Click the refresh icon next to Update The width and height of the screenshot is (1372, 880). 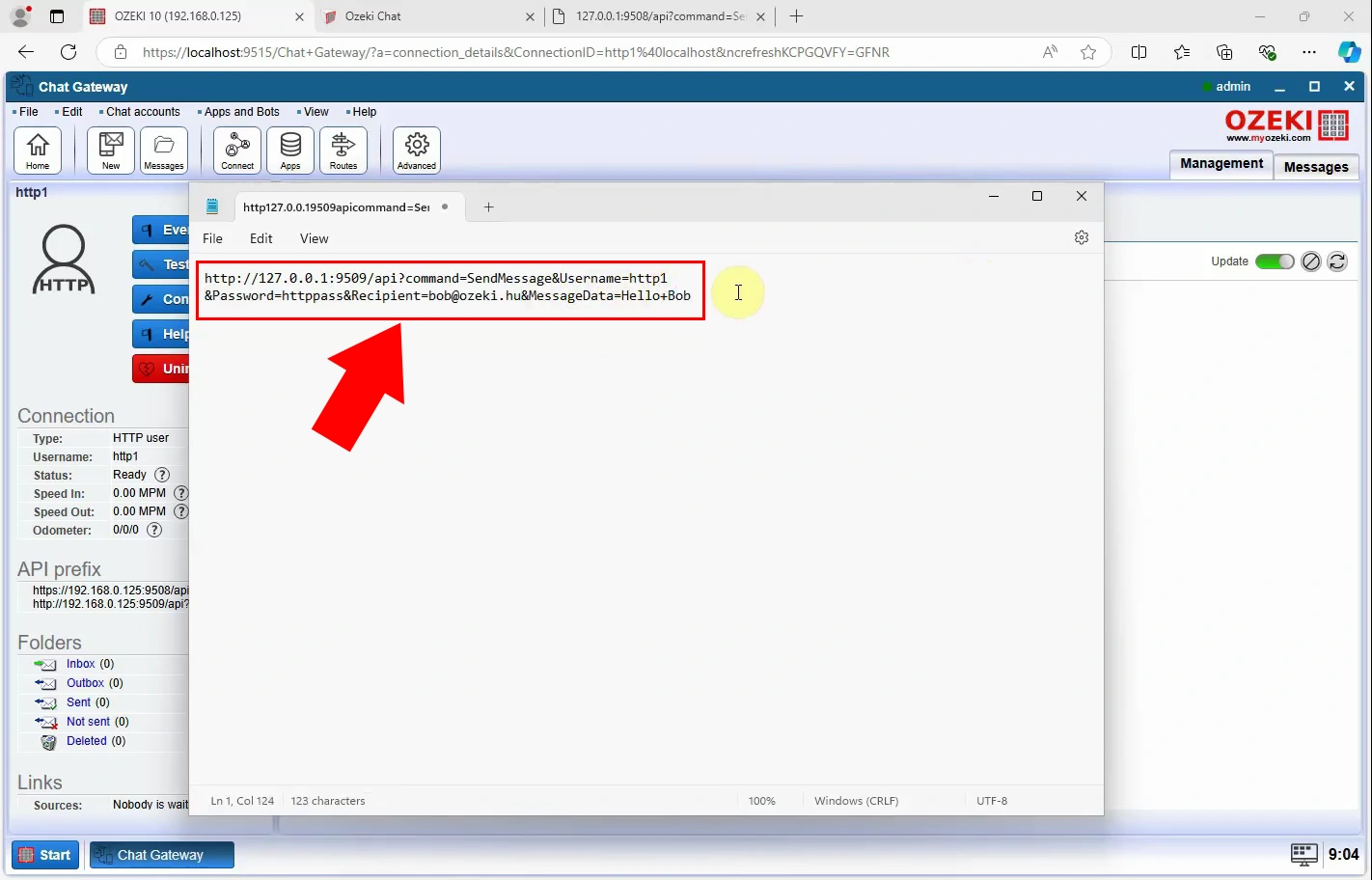click(1337, 261)
